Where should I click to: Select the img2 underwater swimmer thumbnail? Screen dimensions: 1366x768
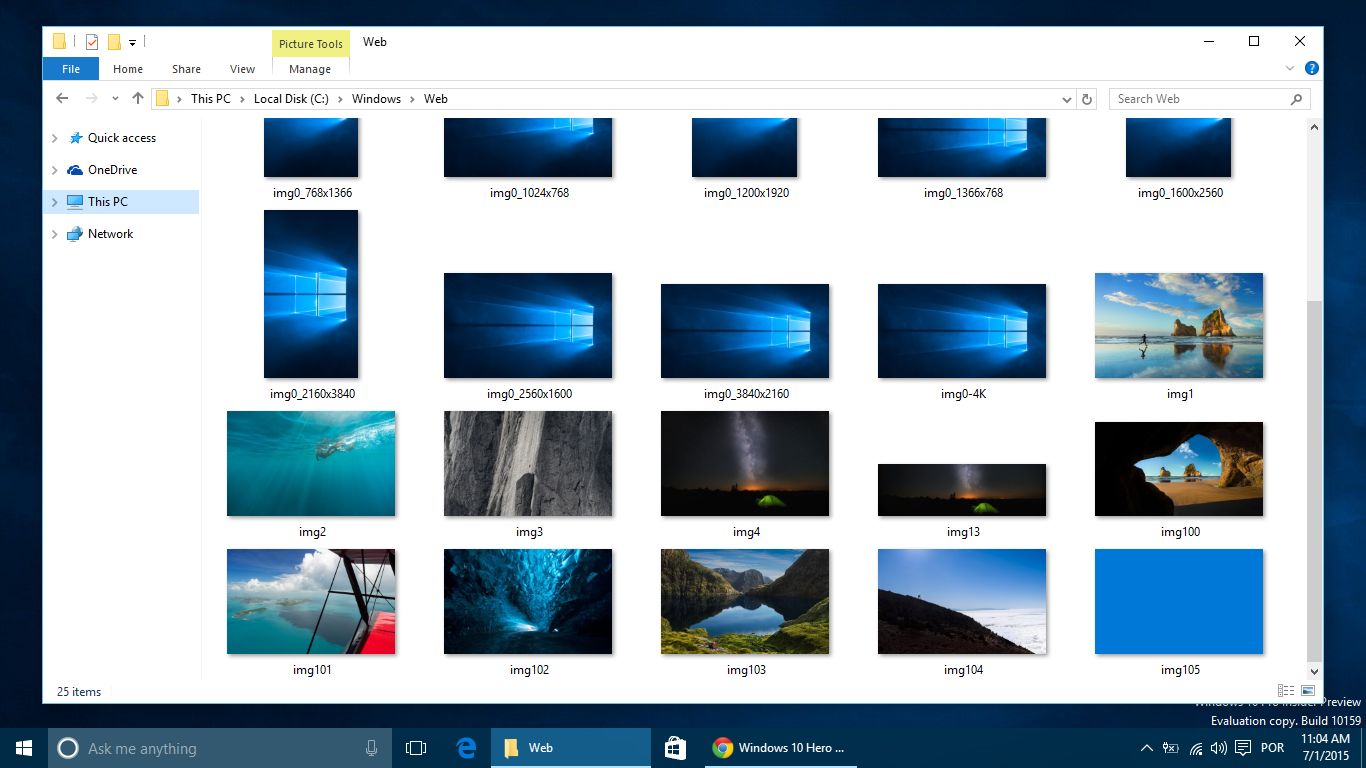pyautogui.click(x=311, y=464)
